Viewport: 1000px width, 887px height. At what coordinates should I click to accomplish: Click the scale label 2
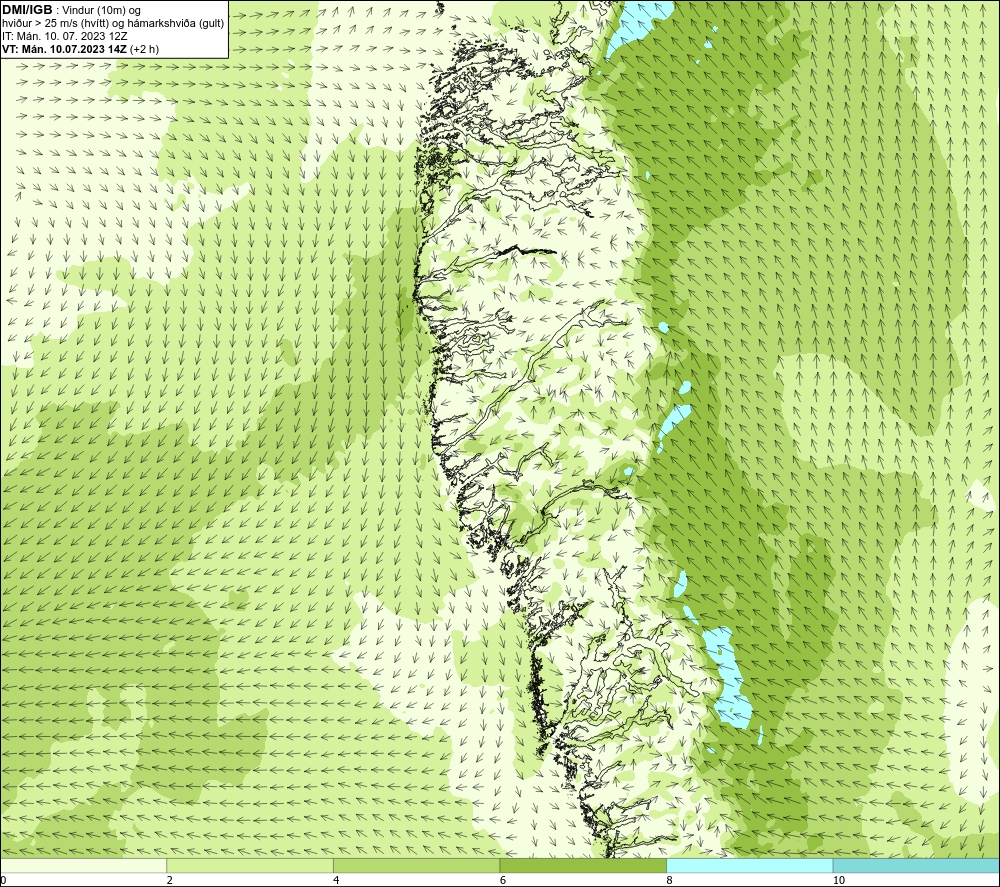tap(170, 880)
